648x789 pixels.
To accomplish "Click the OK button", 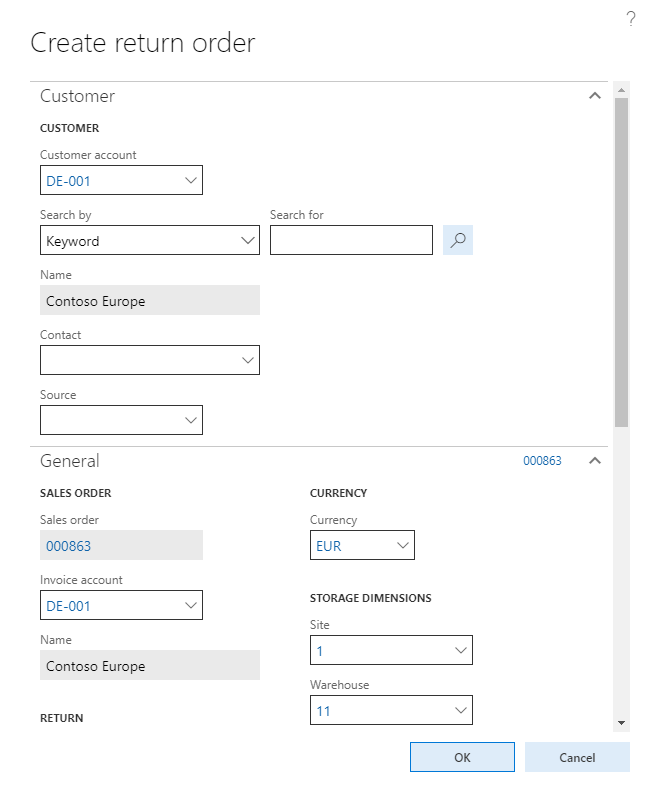I will [x=462, y=757].
